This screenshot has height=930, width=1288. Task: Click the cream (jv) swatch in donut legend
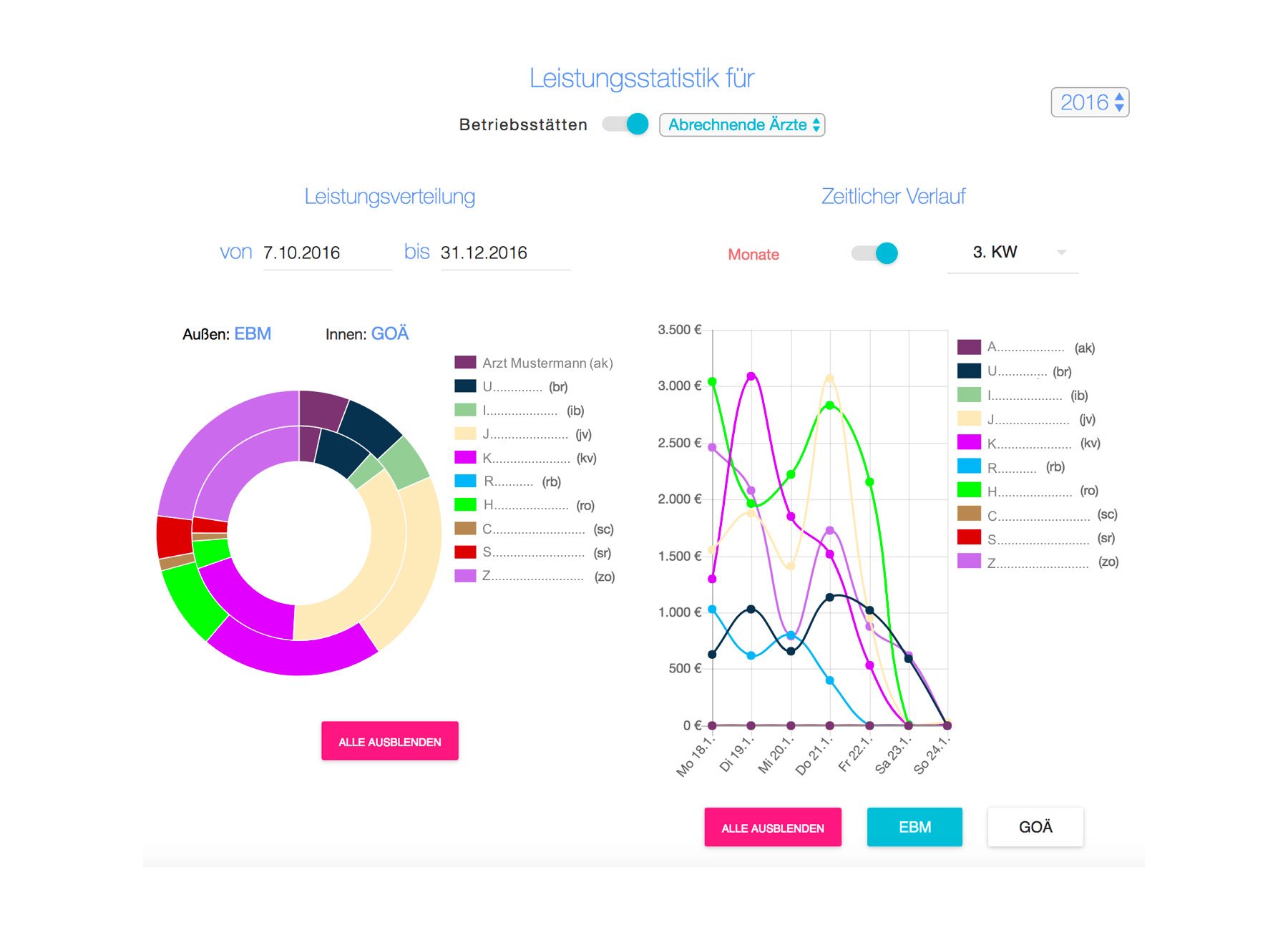[465, 434]
